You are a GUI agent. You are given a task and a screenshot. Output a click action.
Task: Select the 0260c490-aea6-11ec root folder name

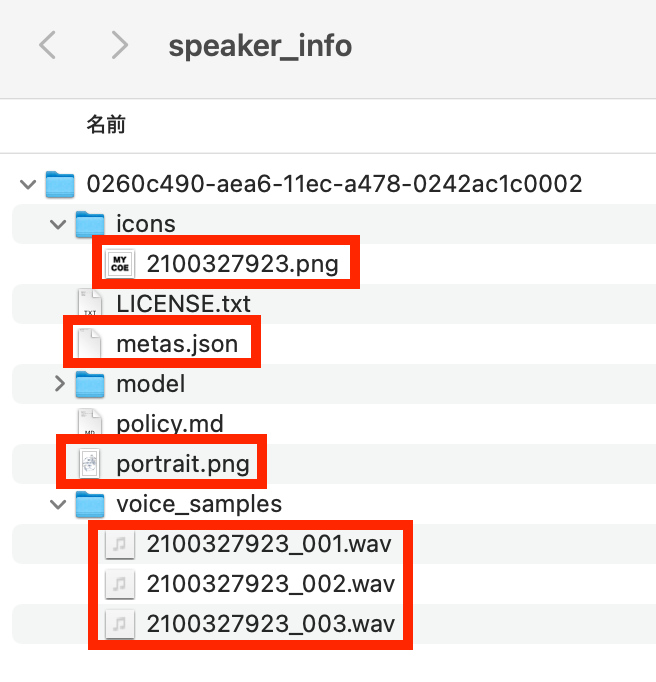click(334, 184)
